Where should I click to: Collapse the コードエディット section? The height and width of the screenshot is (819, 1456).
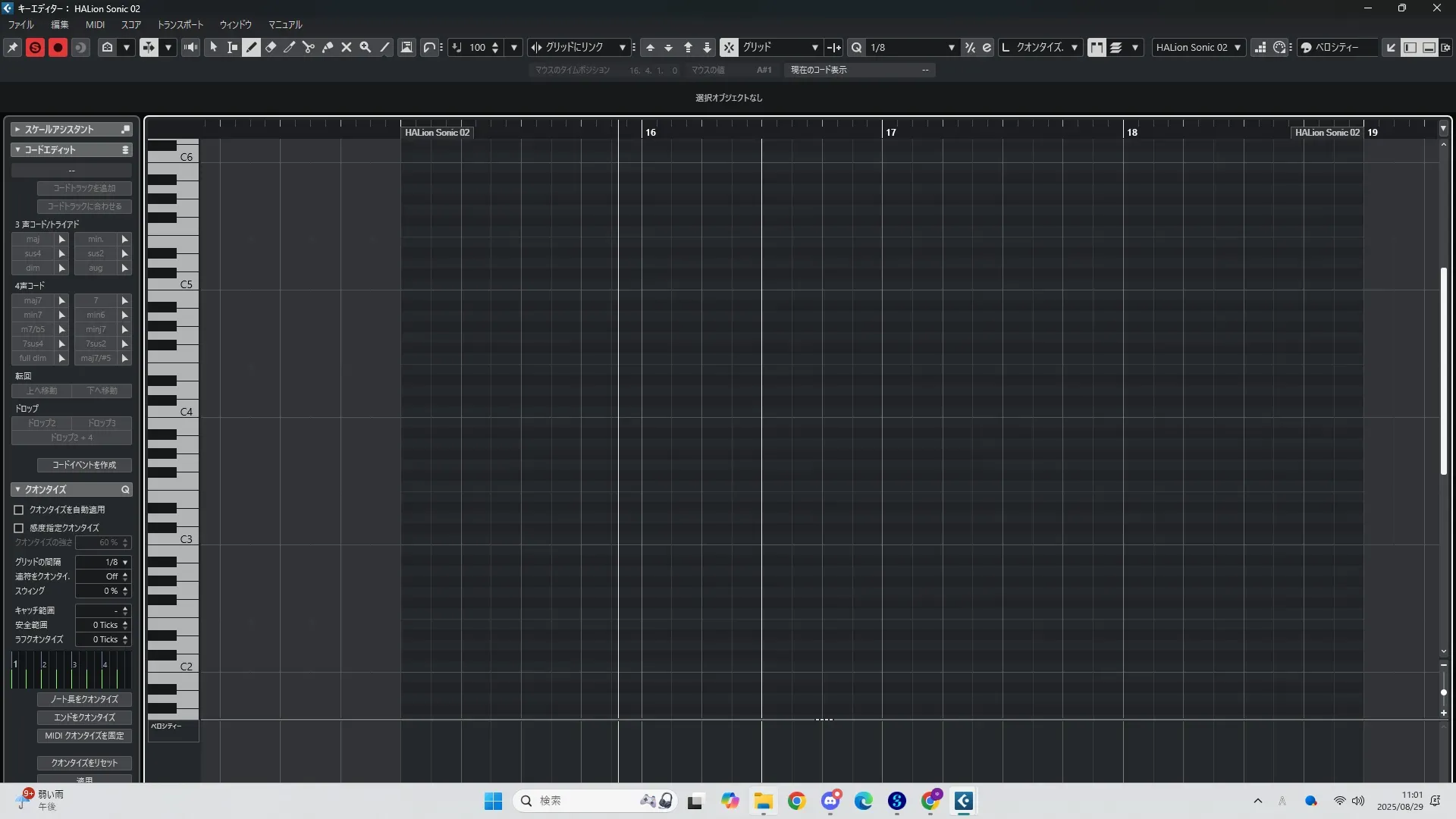pyautogui.click(x=17, y=149)
